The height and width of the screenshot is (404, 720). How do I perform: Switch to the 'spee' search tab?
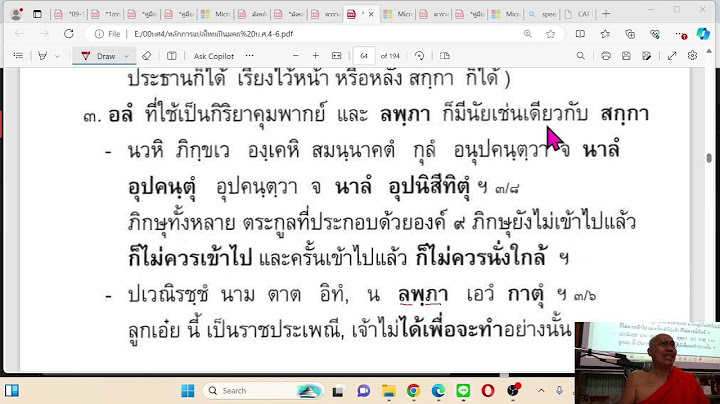pyautogui.click(x=544, y=14)
